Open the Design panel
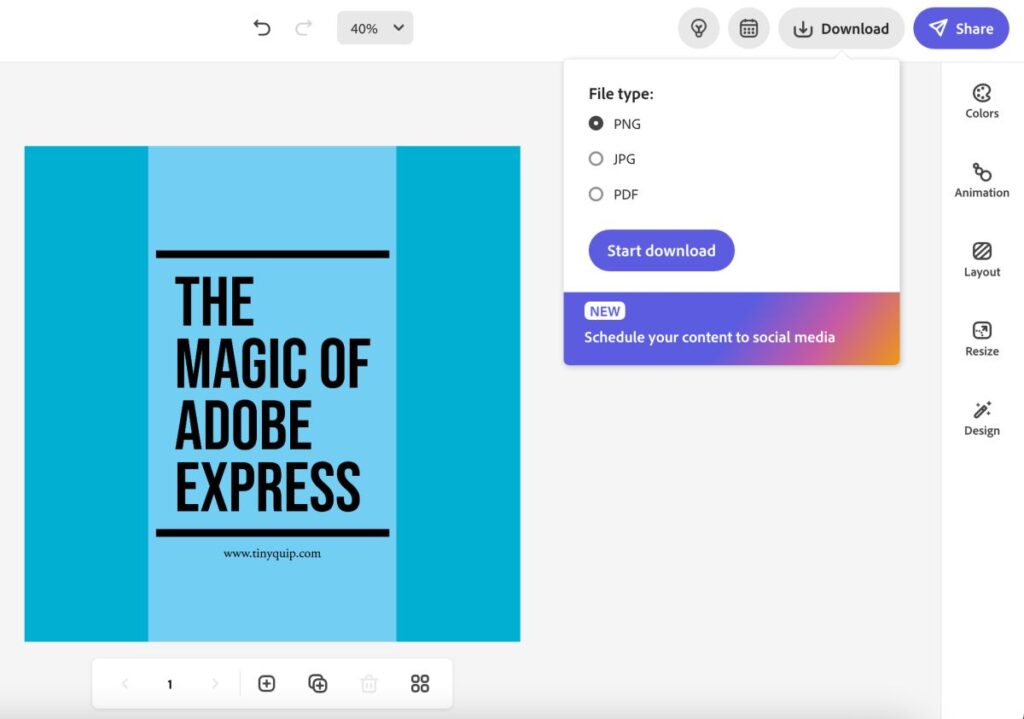This screenshot has width=1024, height=719. pos(981,417)
